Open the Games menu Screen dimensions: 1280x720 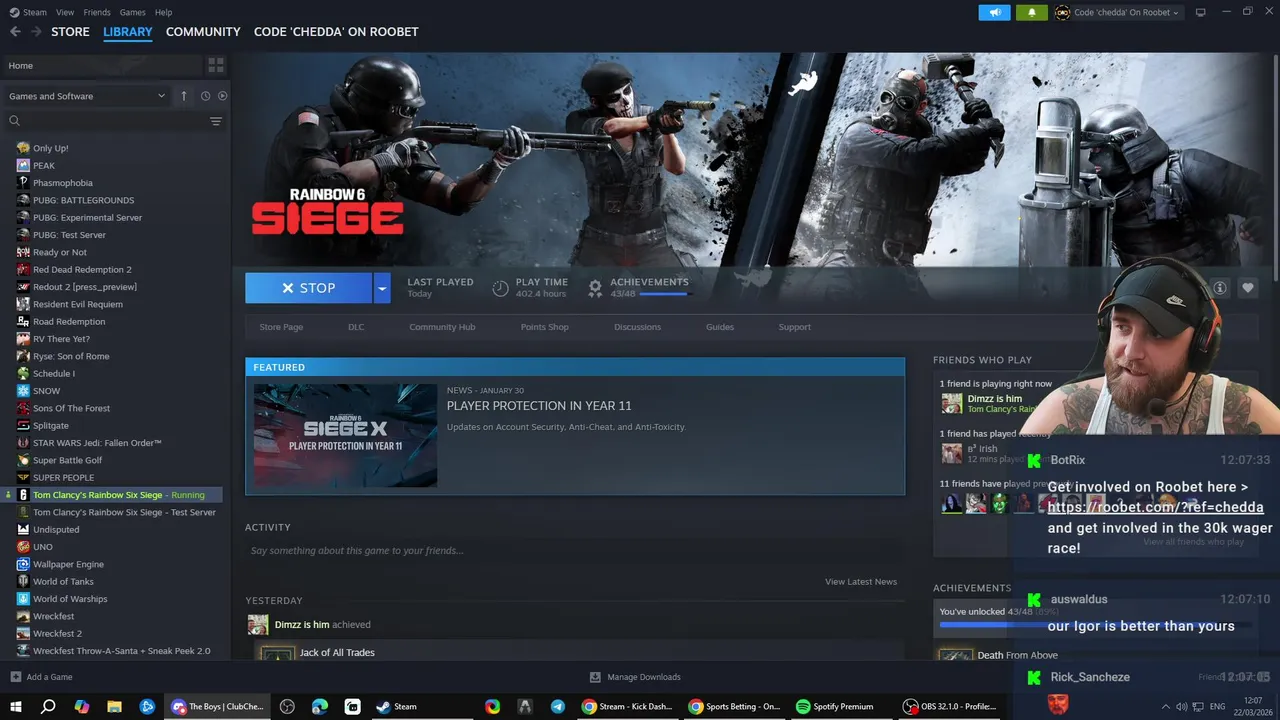pos(132,12)
